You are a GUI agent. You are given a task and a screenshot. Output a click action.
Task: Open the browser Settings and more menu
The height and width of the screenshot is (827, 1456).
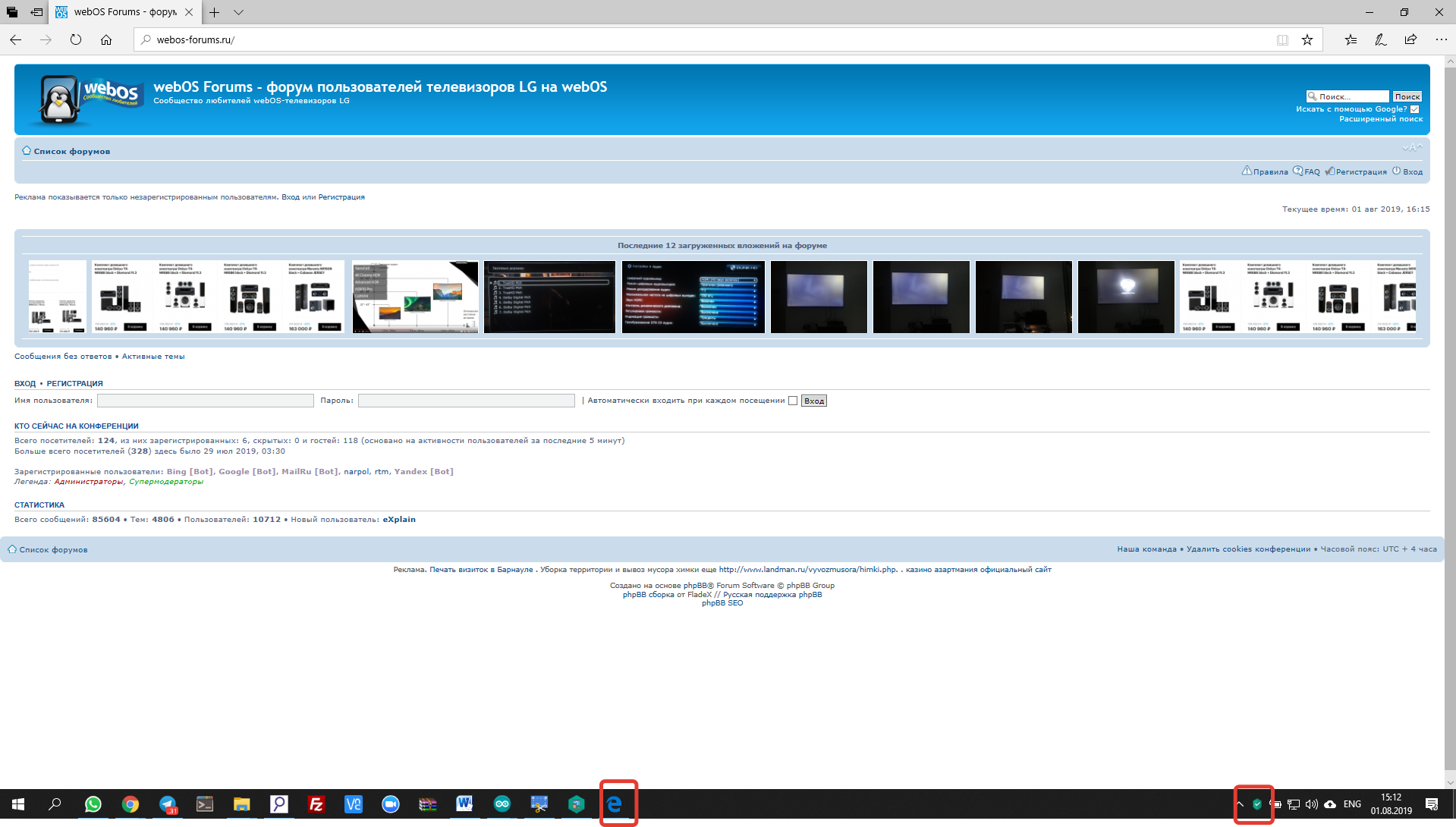tap(1441, 39)
